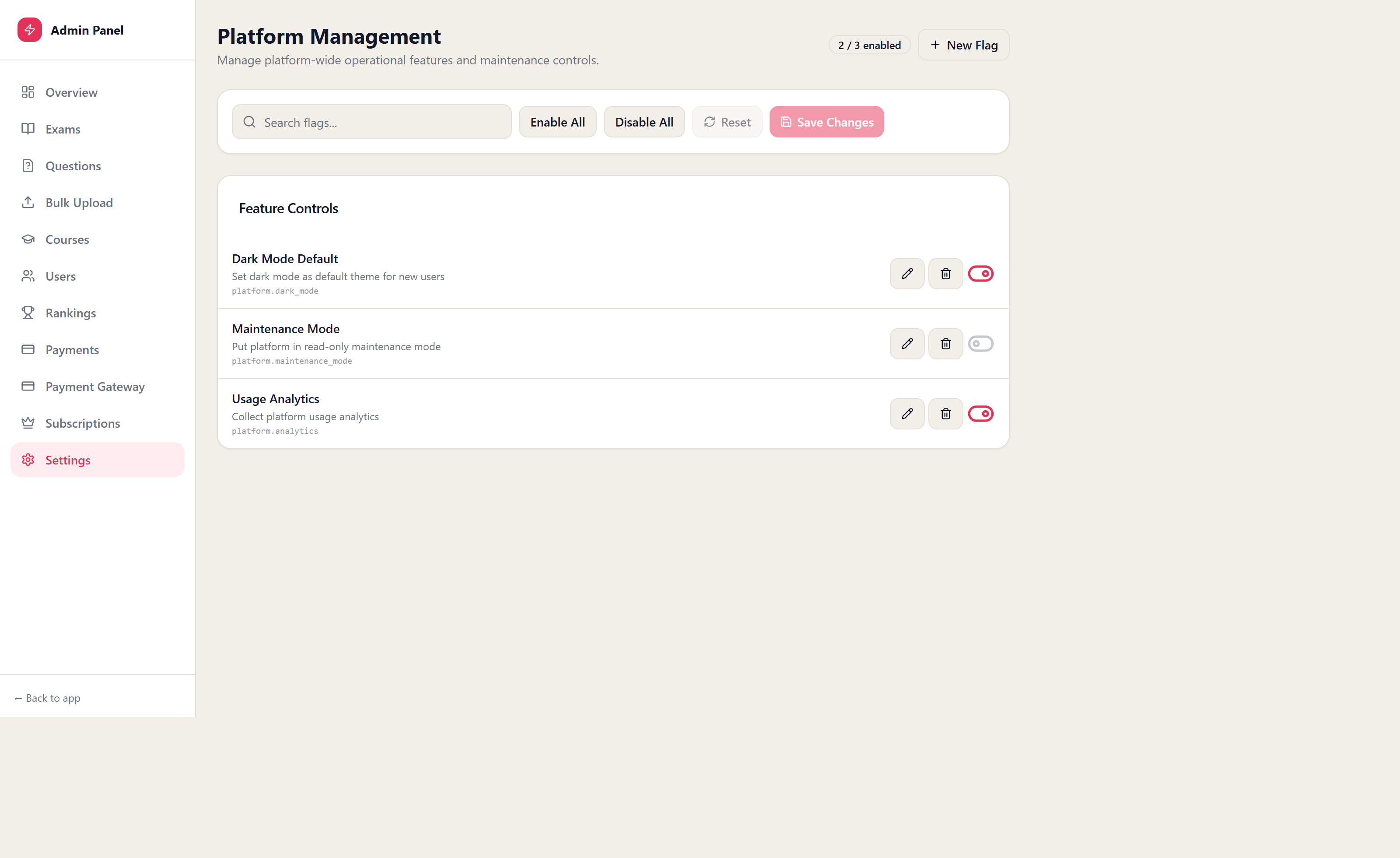Click the Settings gear icon

pyautogui.click(x=28, y=460)
